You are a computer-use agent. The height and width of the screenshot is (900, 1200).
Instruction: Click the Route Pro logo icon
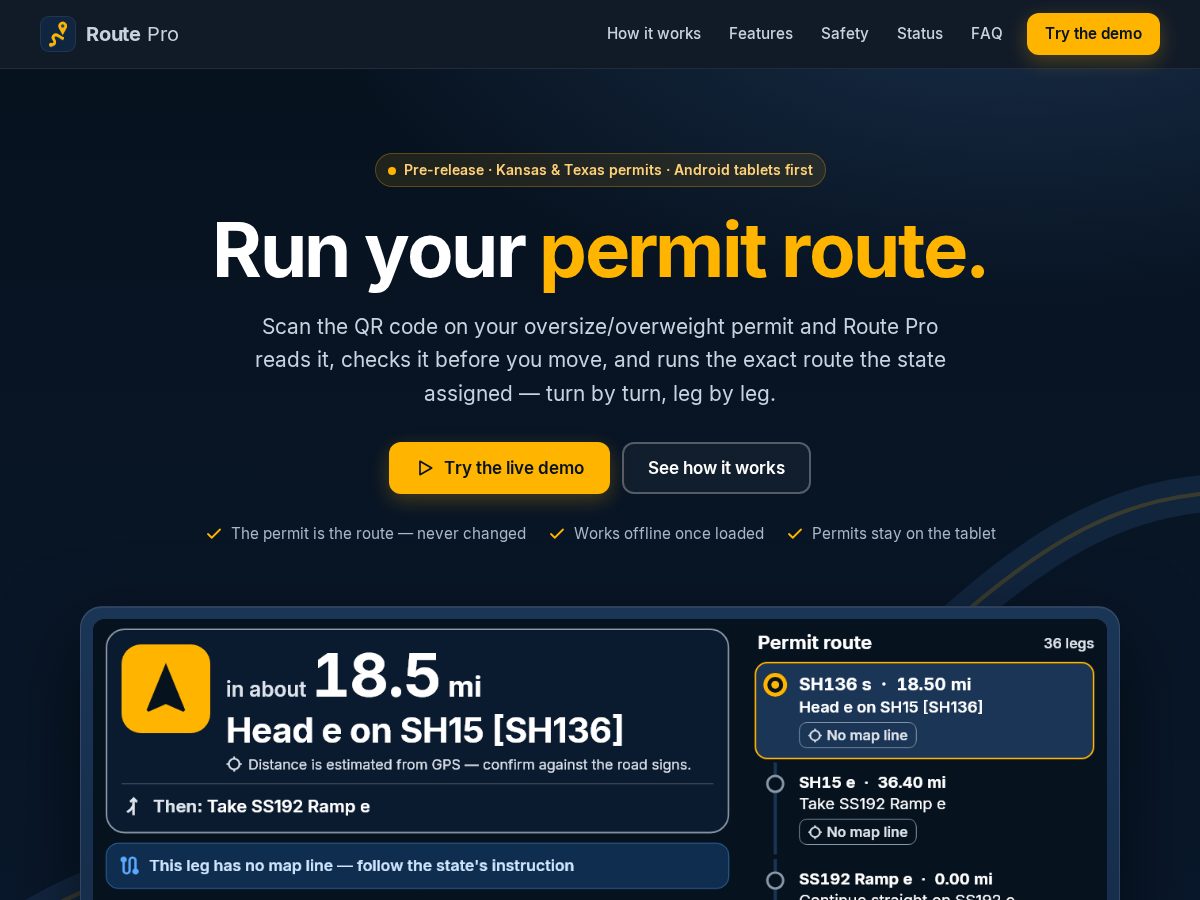[x=58, y=34]
